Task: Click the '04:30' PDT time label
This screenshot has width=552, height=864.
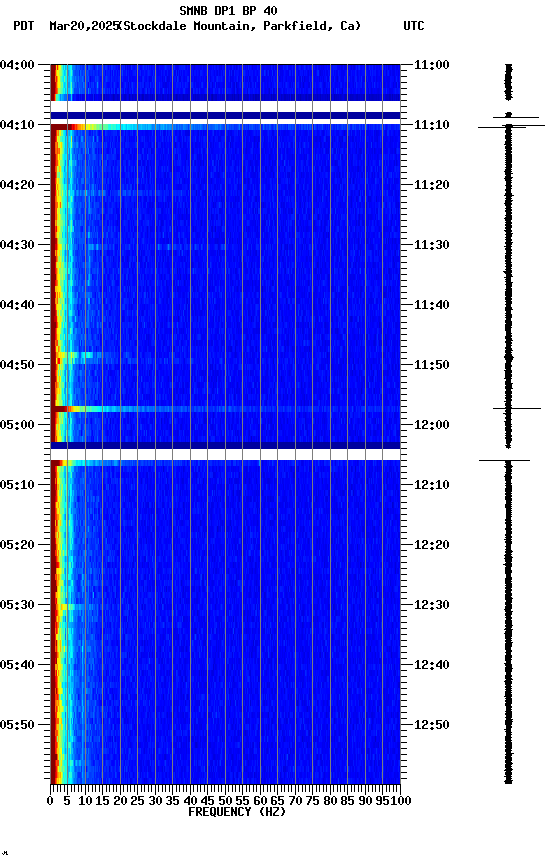Action: point(17,245)
